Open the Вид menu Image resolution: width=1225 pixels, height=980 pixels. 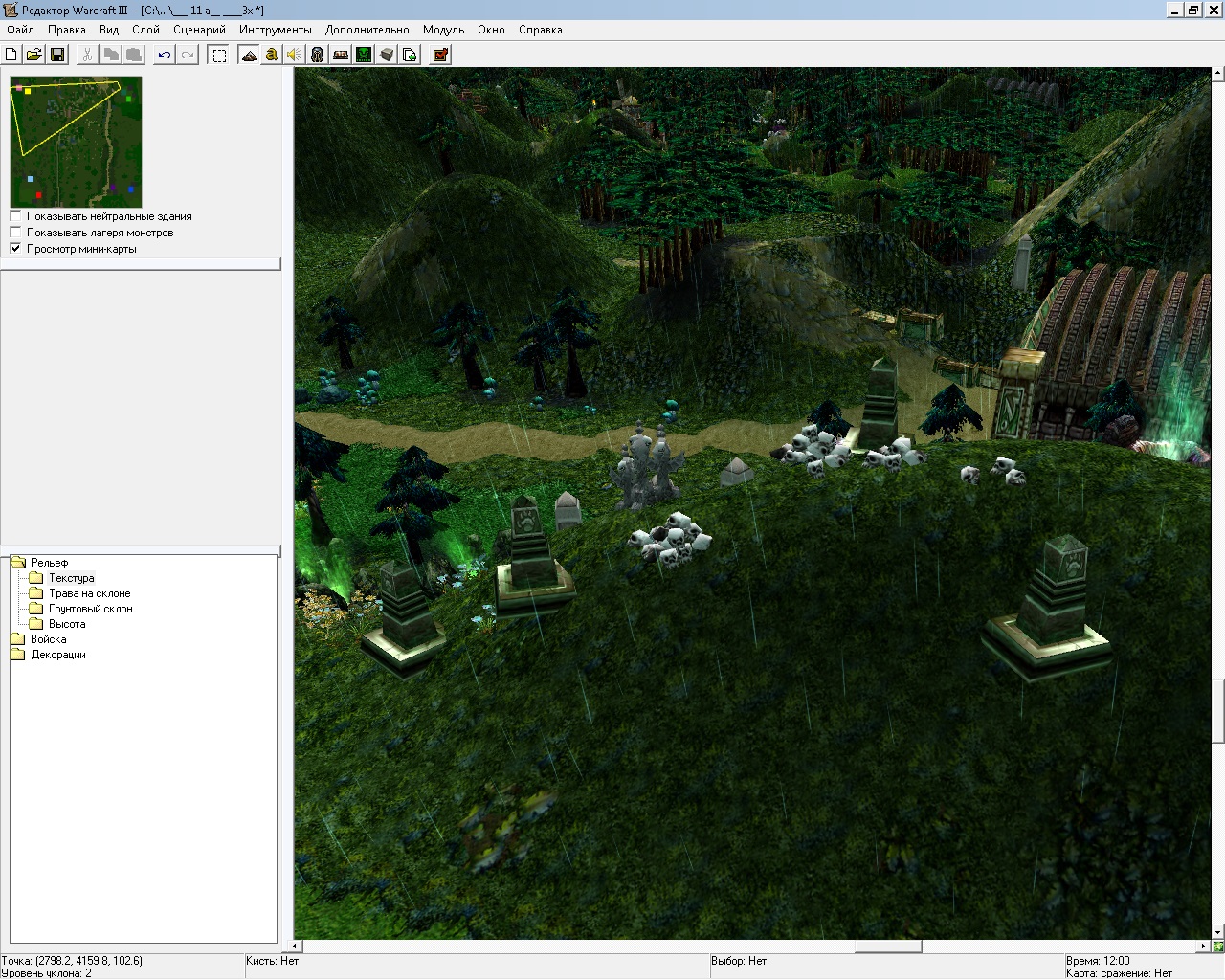109,30
